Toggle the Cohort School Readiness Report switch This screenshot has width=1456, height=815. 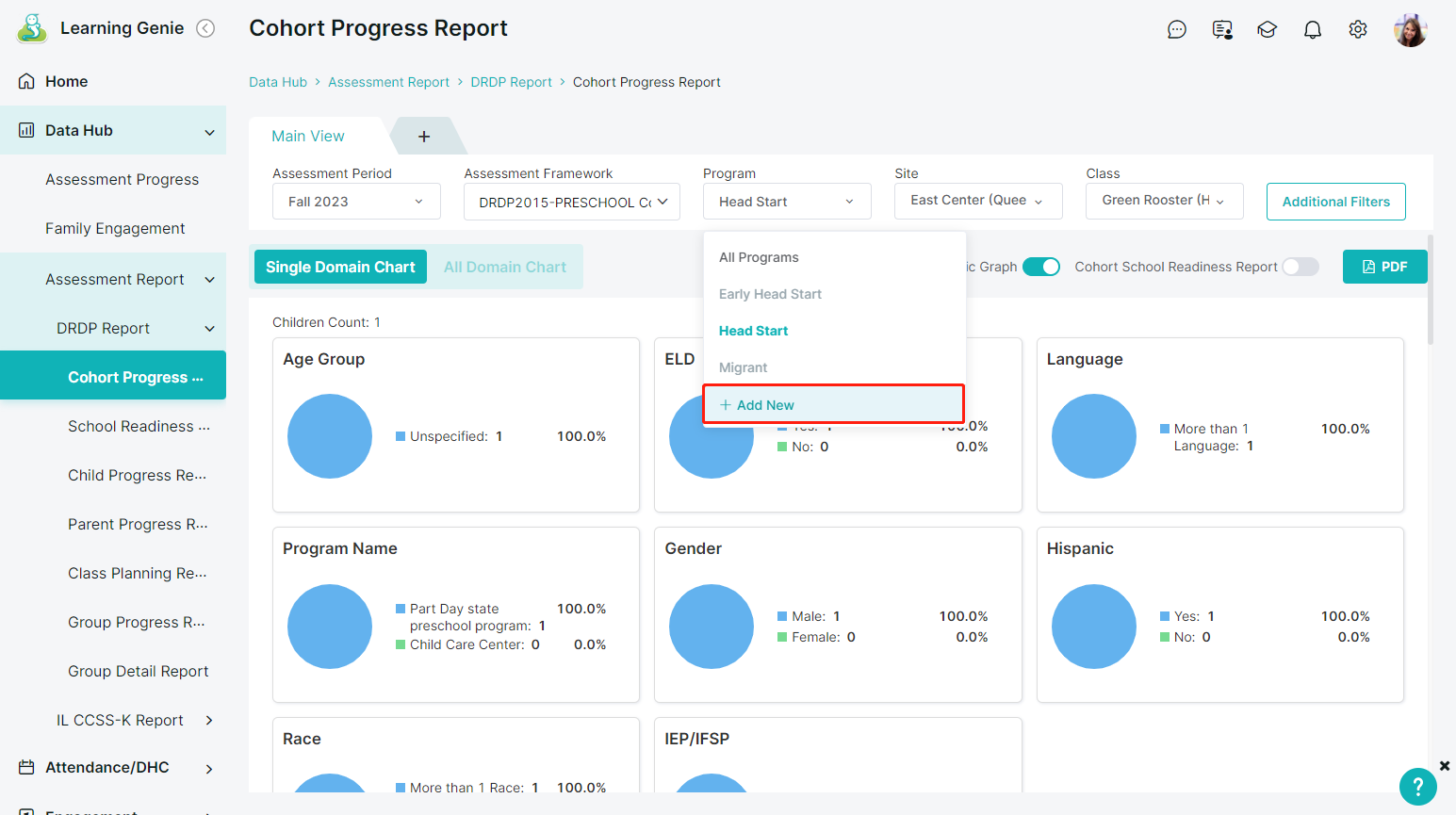1300,267
